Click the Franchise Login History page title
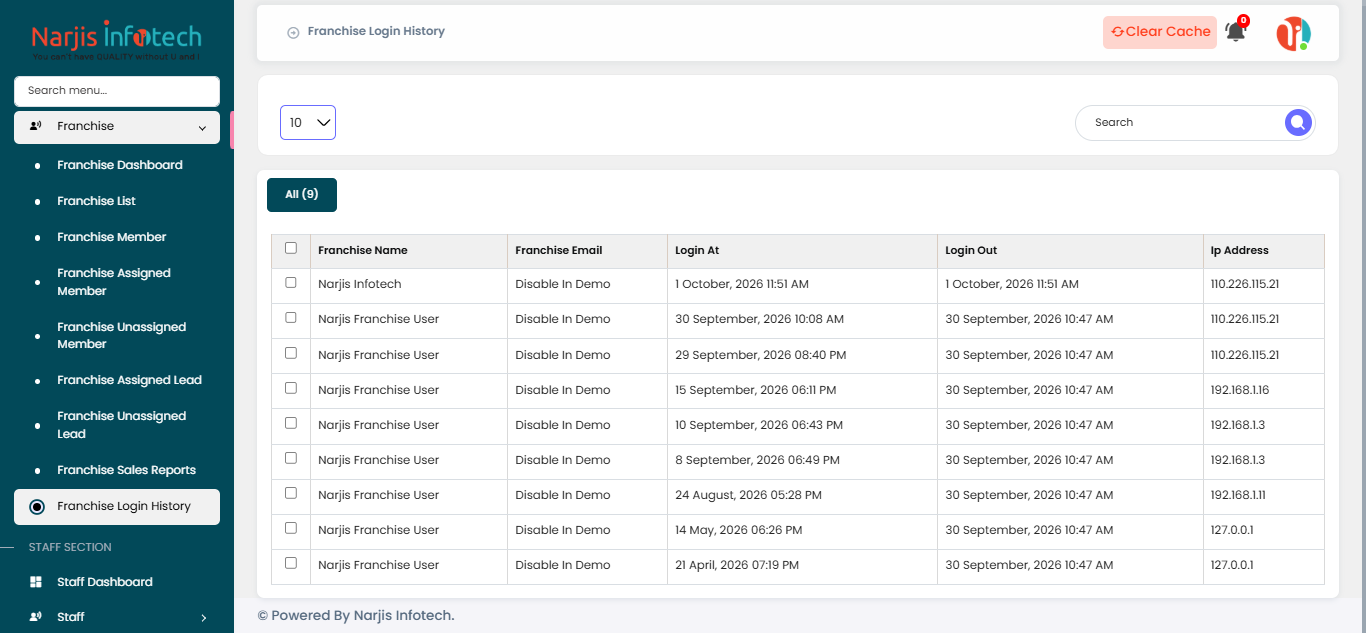The height and width of the screenshot is (633, 1366). 376,32
